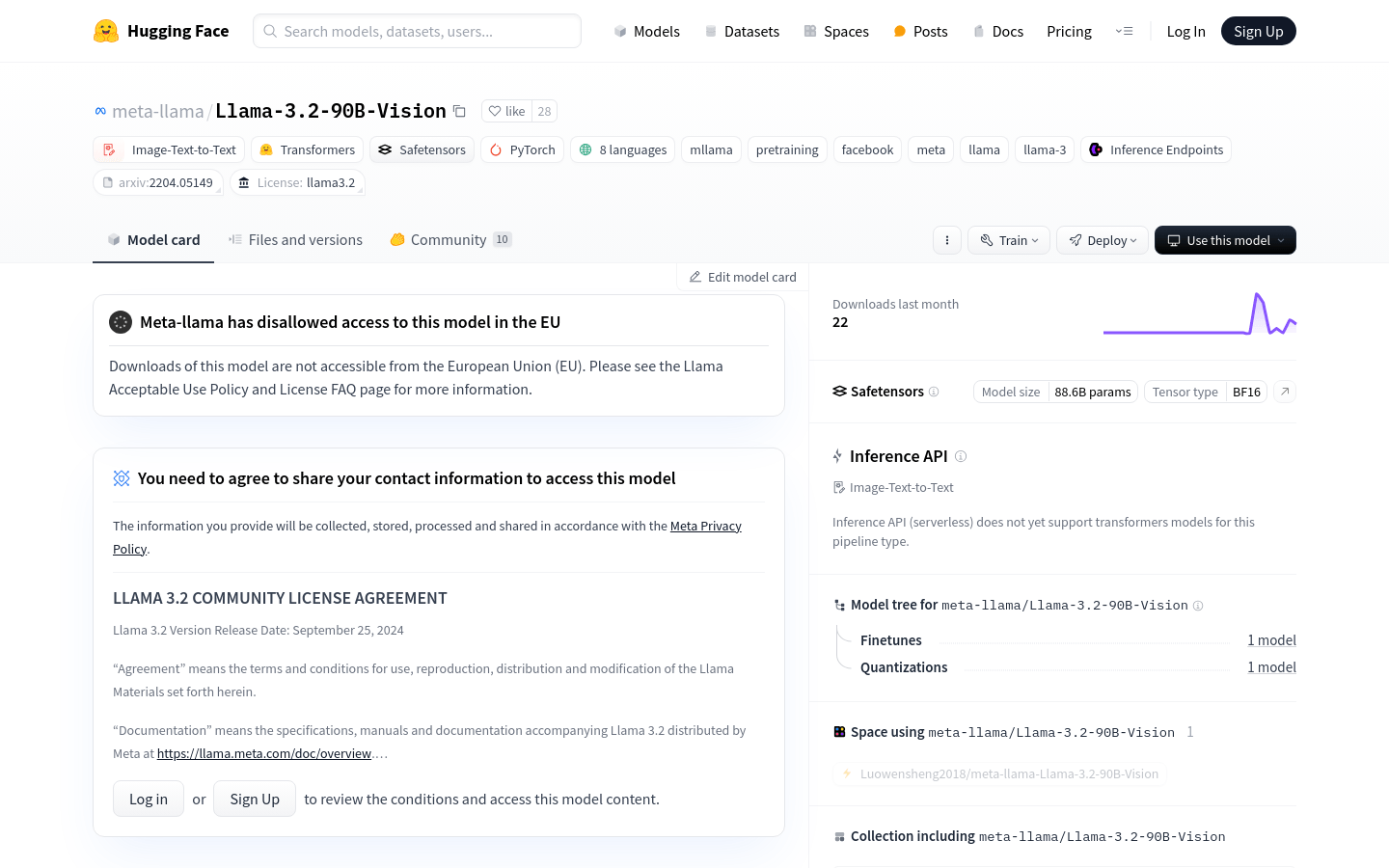Screen dimensions: 1389x868
Task: Switch to Files and versions tab
Action: coord(295,240)
